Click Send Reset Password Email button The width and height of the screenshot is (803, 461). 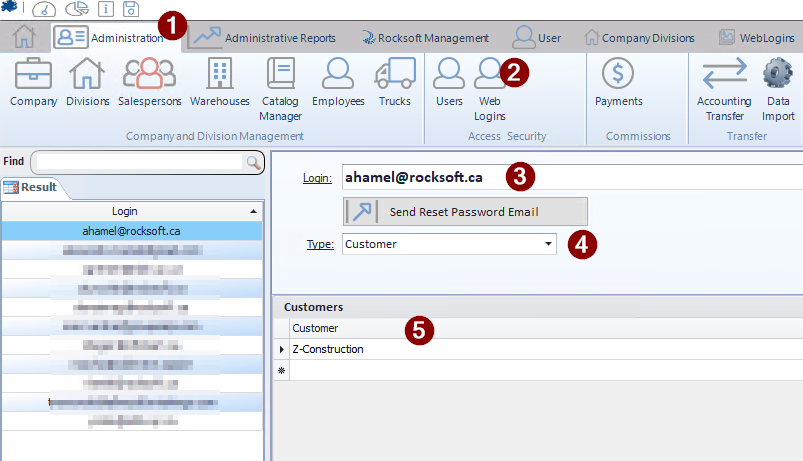pos(466,212)
